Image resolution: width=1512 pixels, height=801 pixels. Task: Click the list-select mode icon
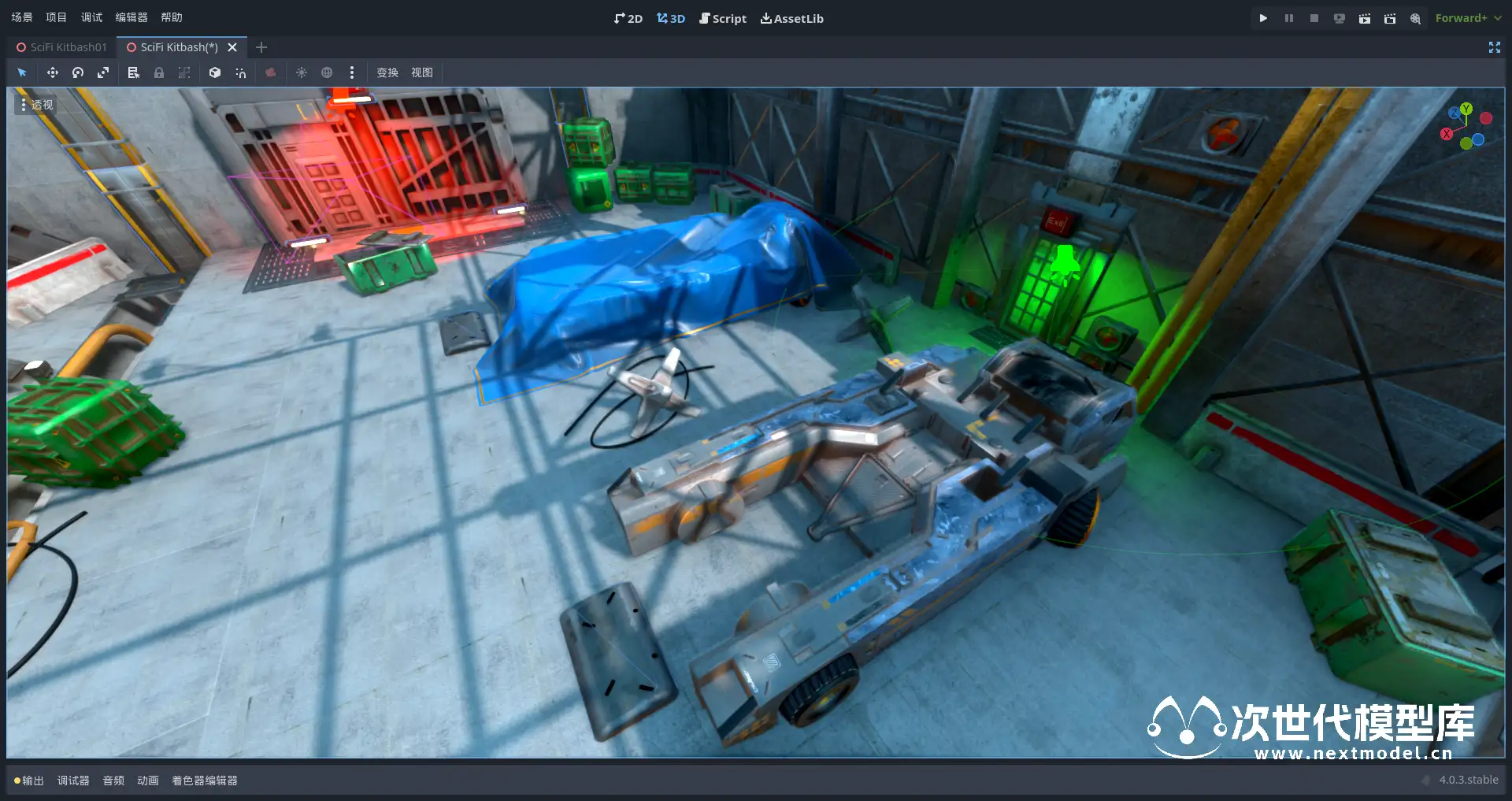pyautogui.click(x=133, y=72)
